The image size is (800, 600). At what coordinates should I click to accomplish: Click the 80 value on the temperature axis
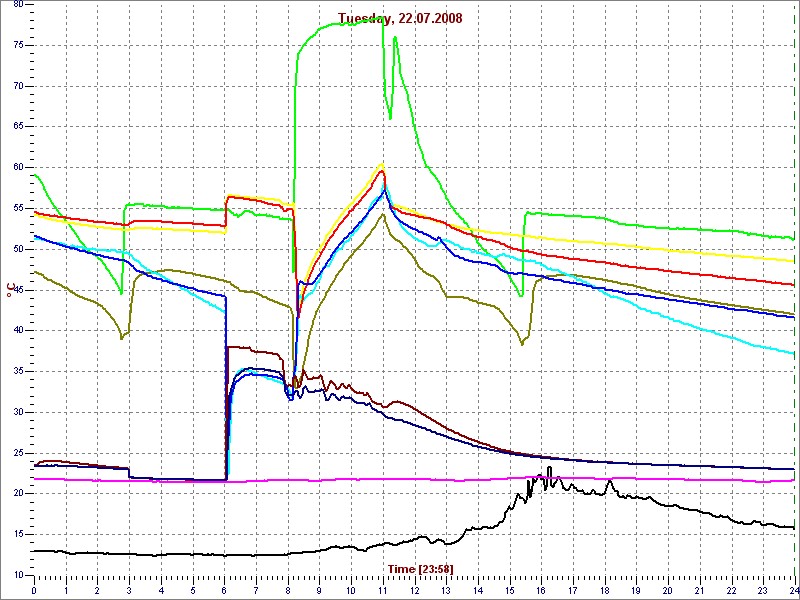pos(20,5)
